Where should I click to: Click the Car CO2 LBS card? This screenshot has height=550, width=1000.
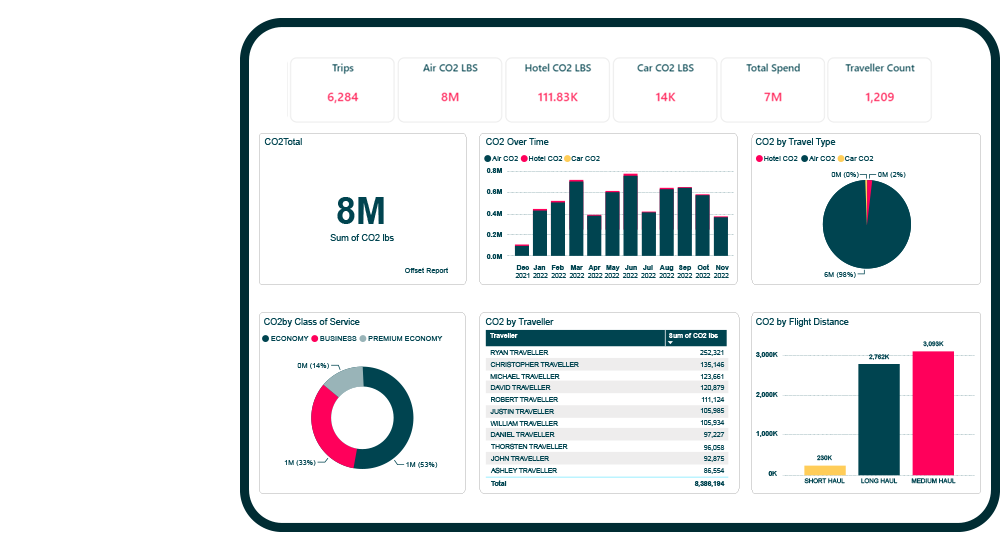665,89
